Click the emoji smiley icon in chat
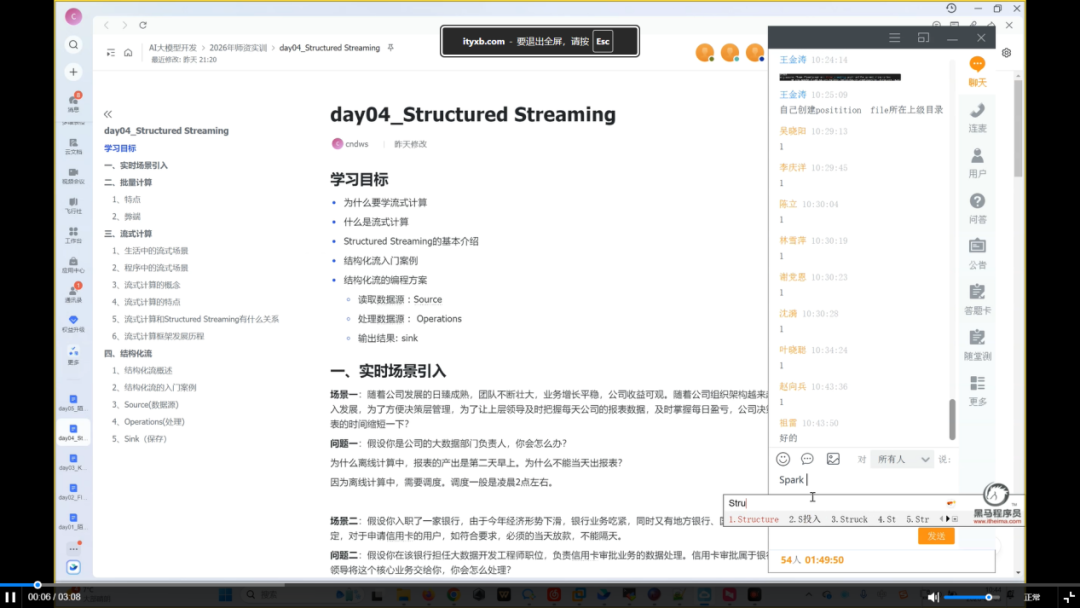The height and width of the screenshot is (608, 1080). (783, 459)
